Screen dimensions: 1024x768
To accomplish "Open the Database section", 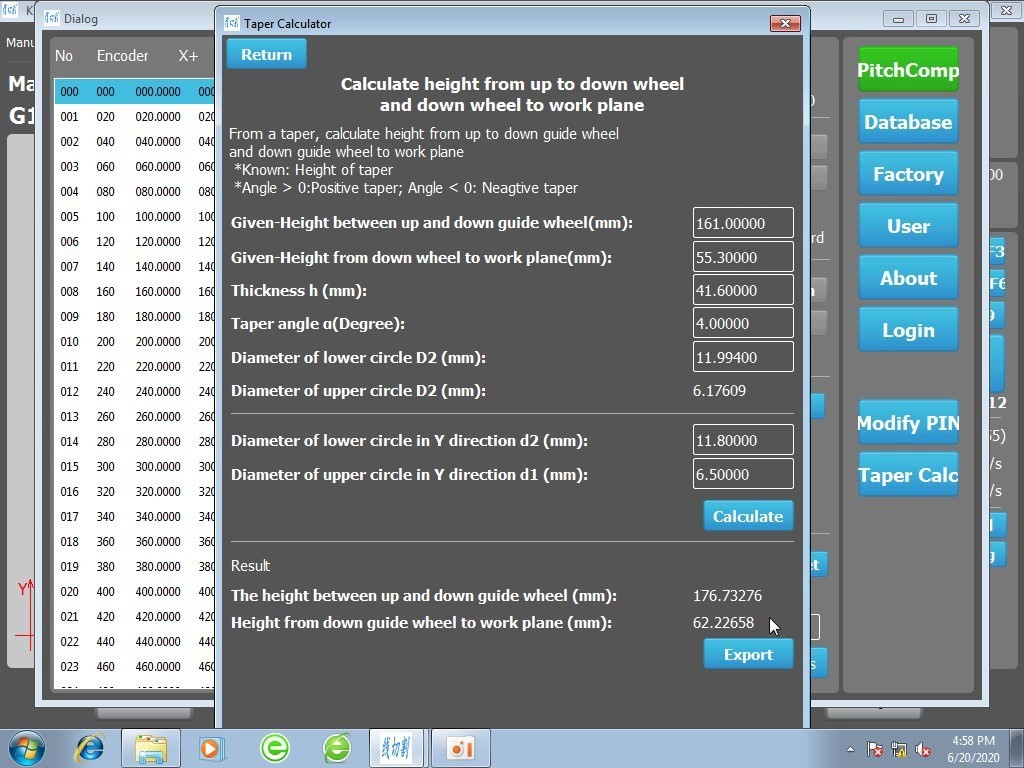I will tap(908, 122).
